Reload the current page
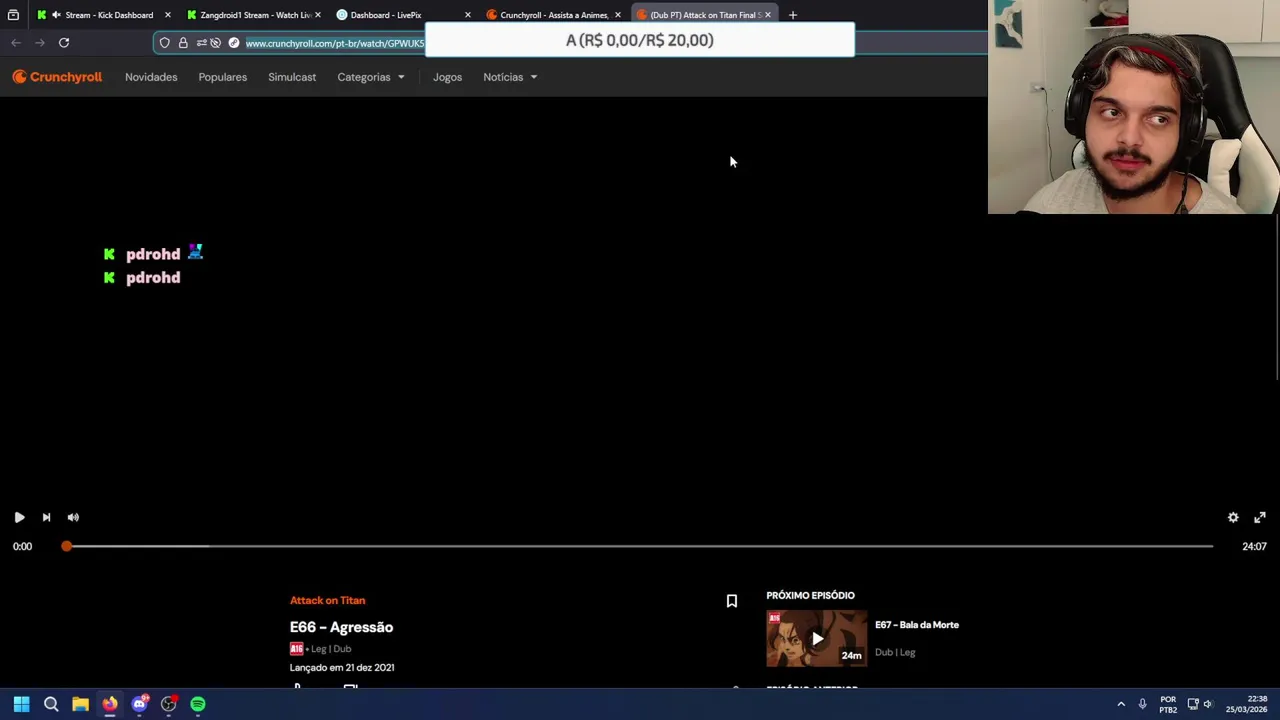 (64, 42)
